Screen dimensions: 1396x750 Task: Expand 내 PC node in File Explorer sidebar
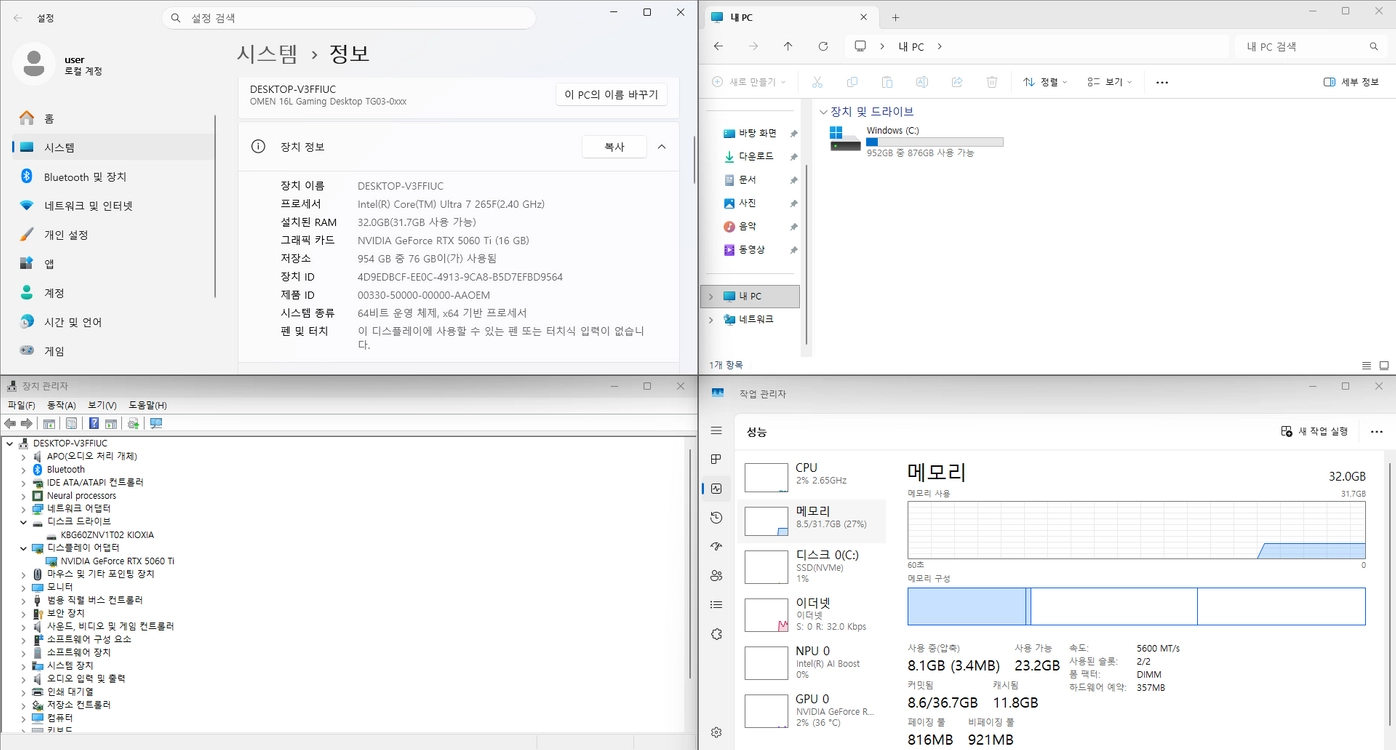point(711,296)
